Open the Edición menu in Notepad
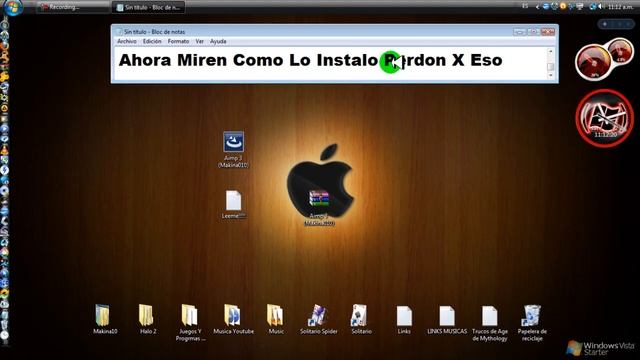640x360 pixels. coord(152,41)
